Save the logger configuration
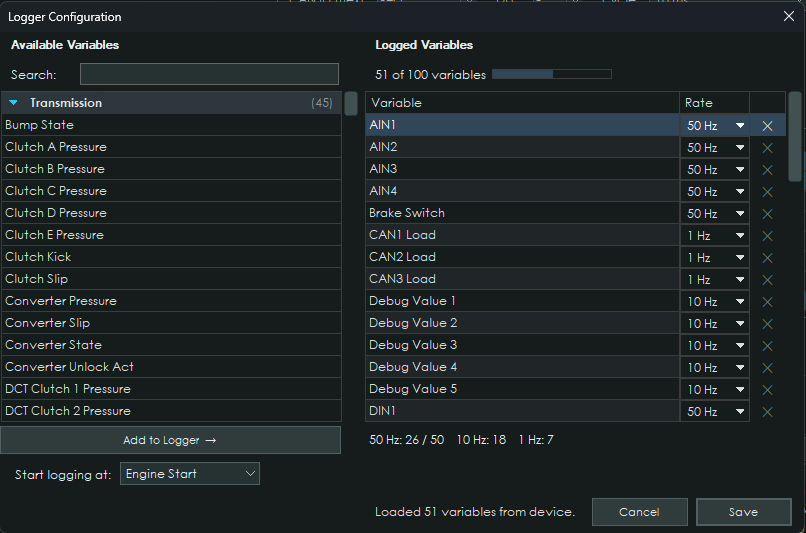Viewport: 806px width, 533px height. click(x=743, y=512)
